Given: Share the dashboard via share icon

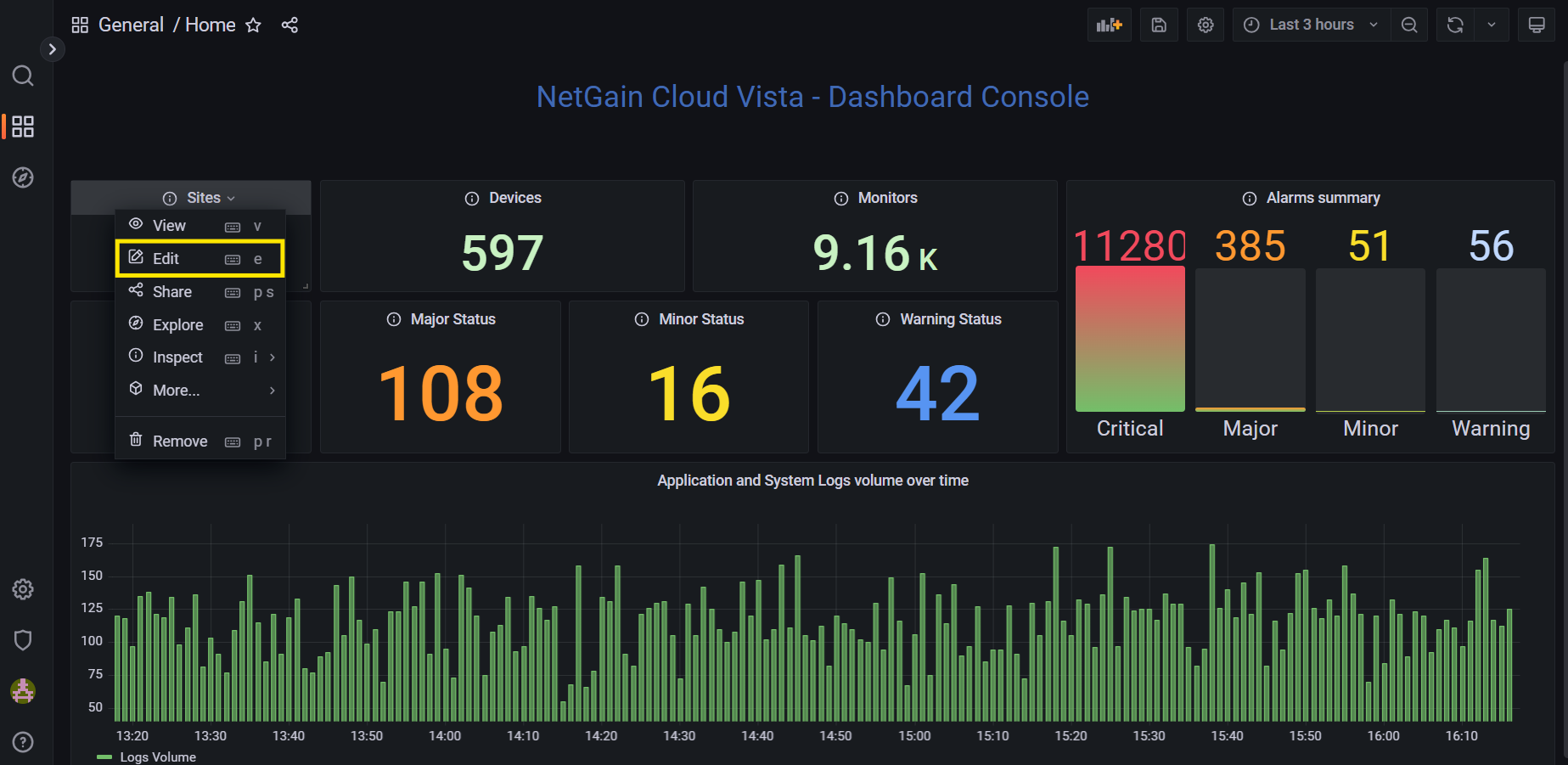Looking at the screenshot, I should tap(289, 25).
